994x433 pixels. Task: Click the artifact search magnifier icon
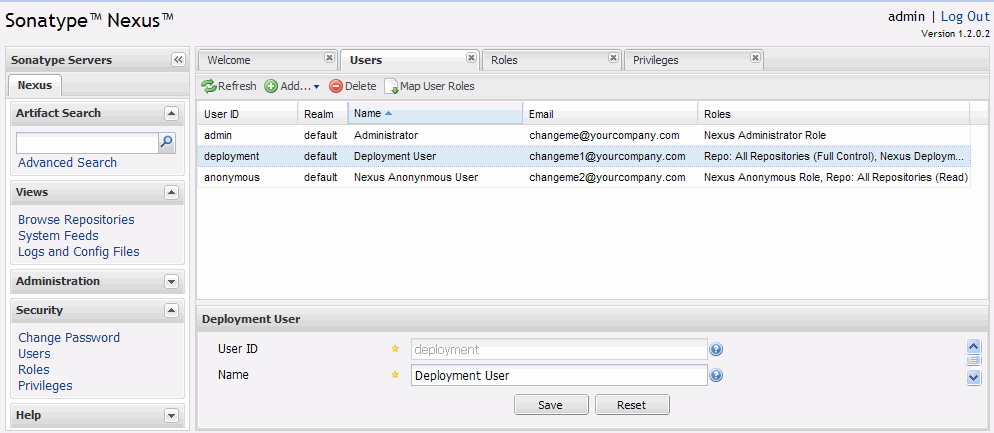167,143
